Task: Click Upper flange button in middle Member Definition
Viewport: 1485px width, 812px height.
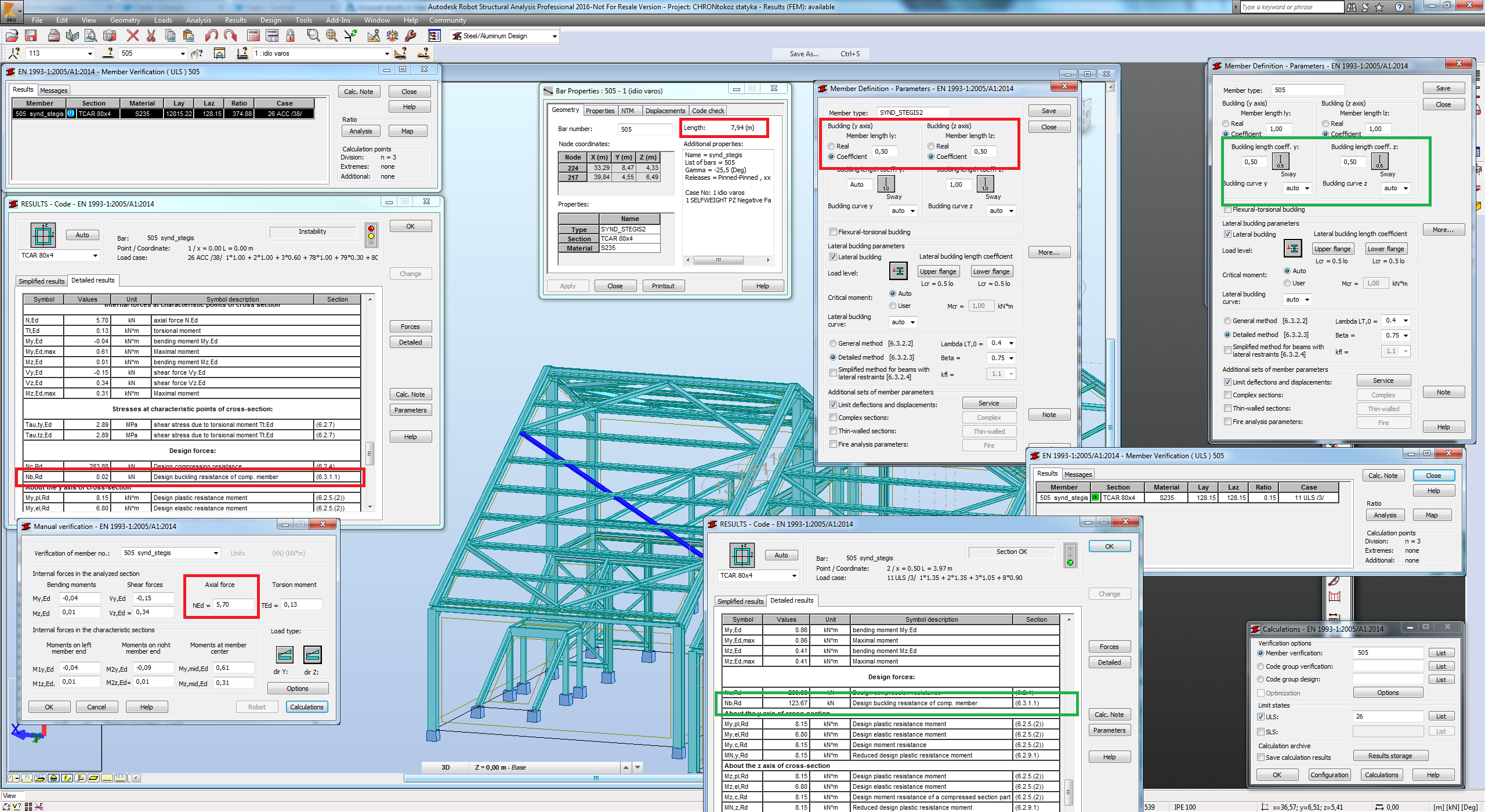Action: (938, 271)
